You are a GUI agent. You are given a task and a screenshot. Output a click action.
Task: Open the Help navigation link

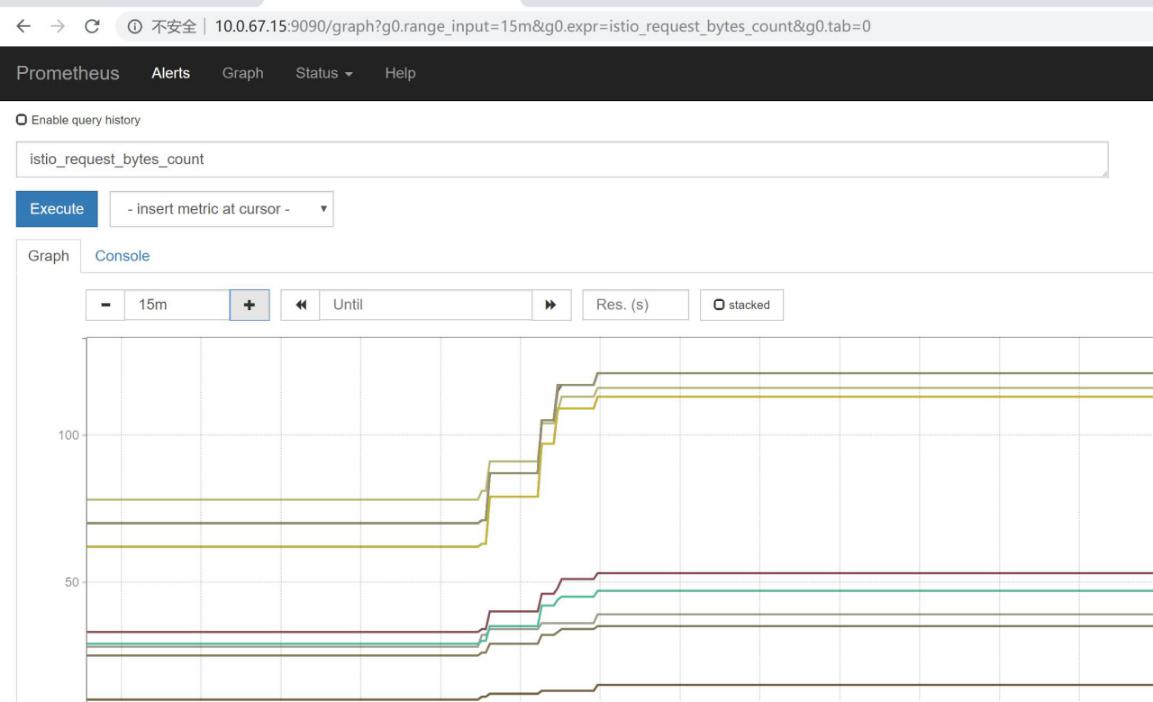tap(400, 73)
